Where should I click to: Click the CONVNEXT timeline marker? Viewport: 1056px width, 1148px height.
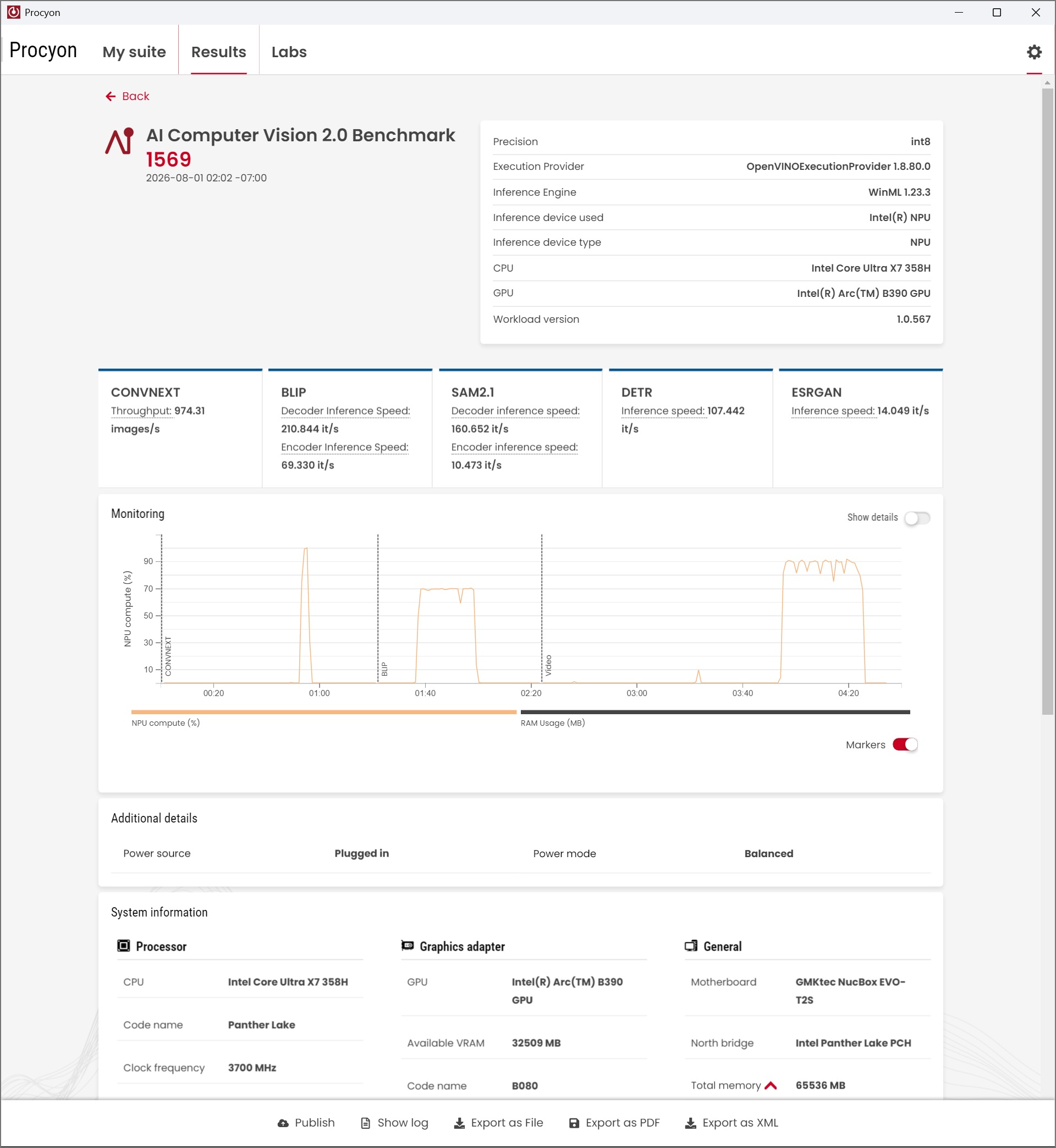tap(168, 657)
